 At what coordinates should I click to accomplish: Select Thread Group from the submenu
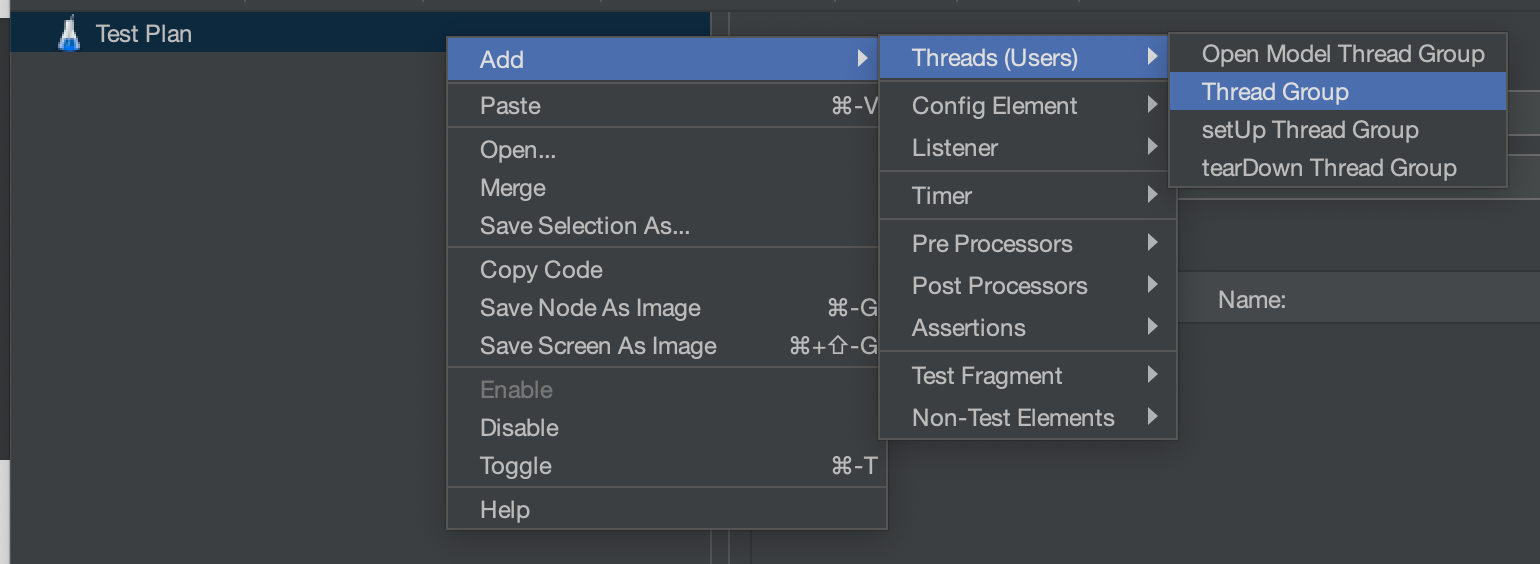coord(1338,92)
